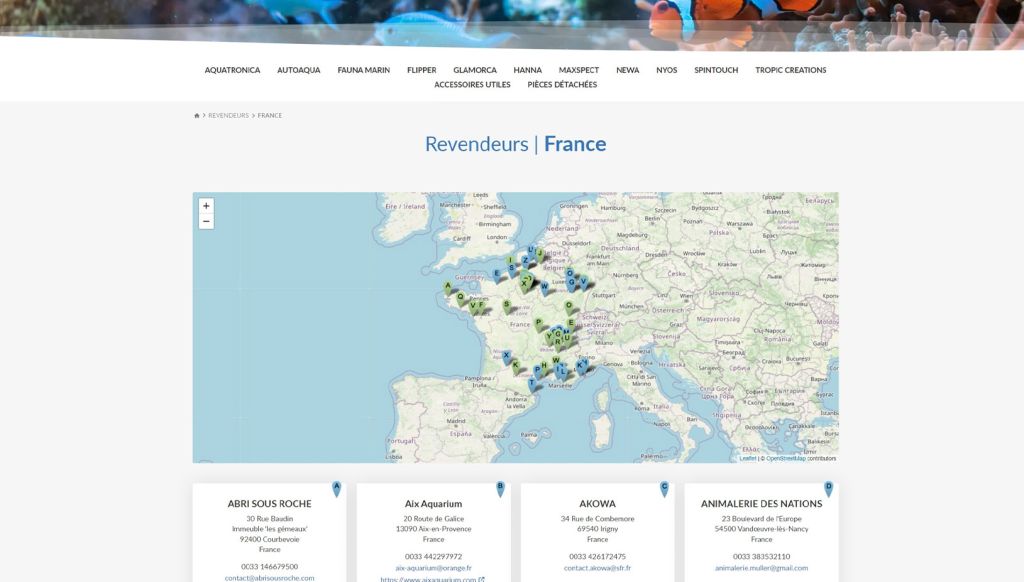Click the AKOWA reseller card title

pos(598,504)
